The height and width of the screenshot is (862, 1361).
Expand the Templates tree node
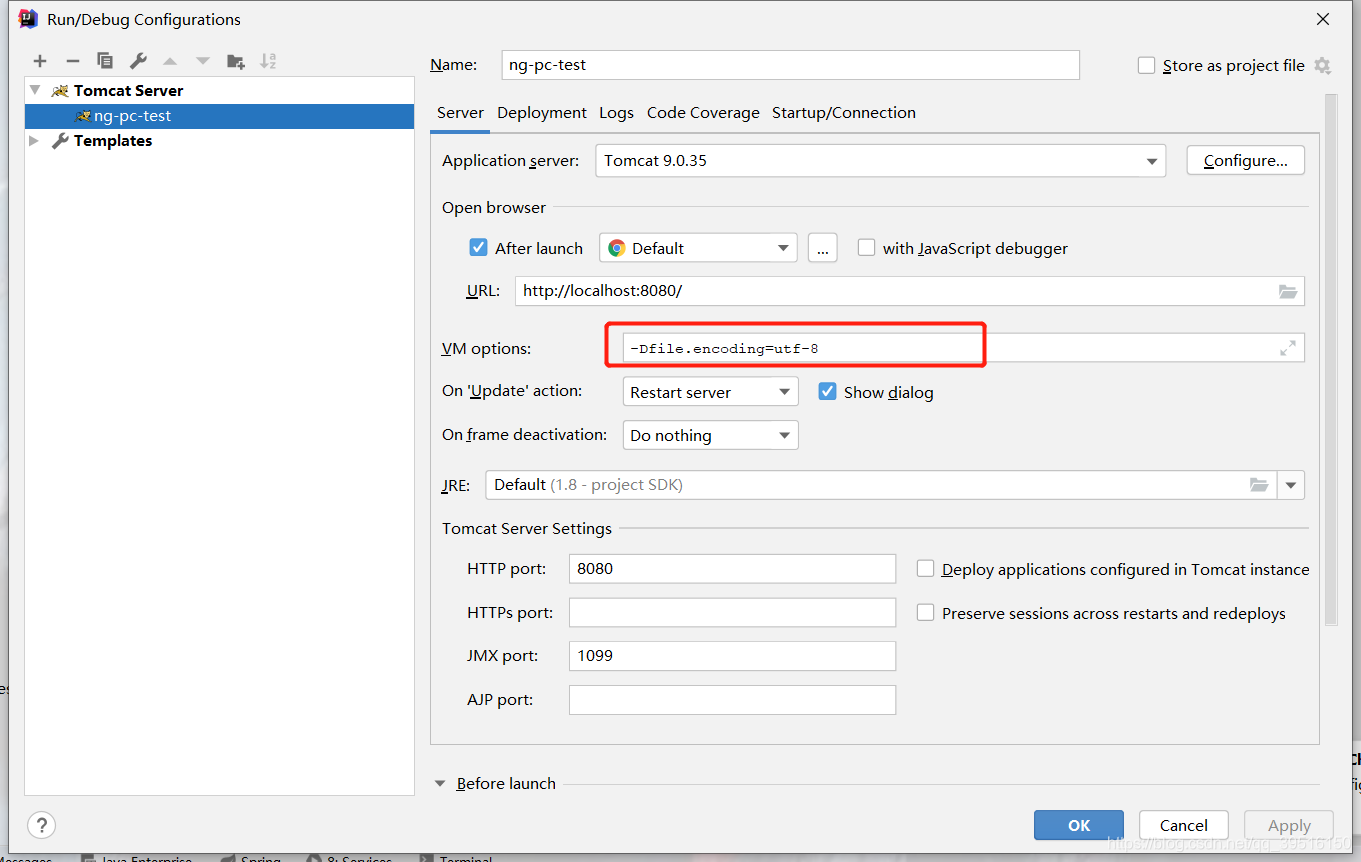pos(34,141)
